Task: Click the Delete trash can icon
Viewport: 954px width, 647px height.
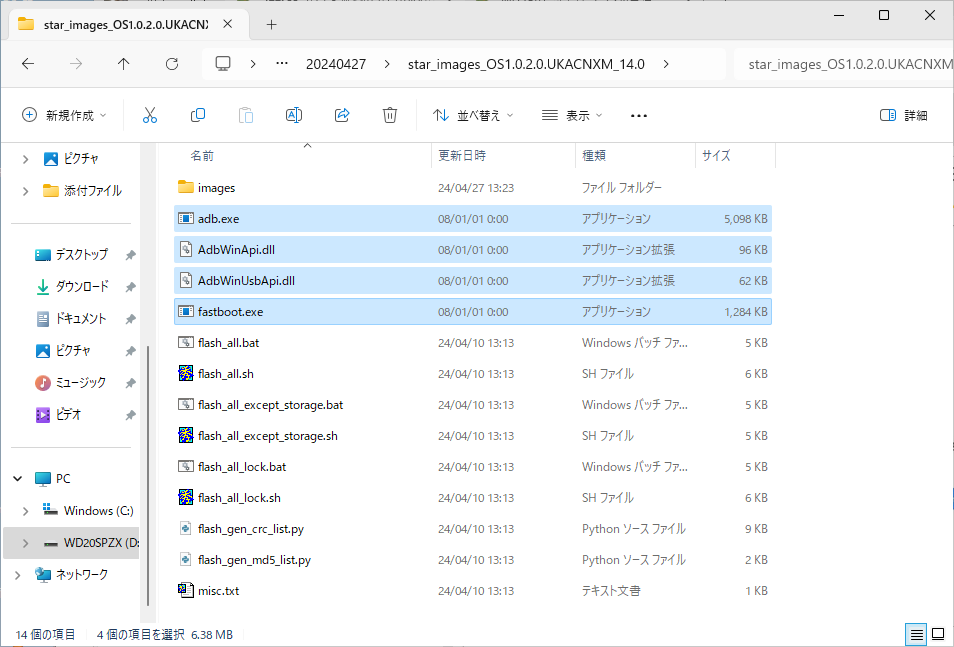Action: [390, 115]
